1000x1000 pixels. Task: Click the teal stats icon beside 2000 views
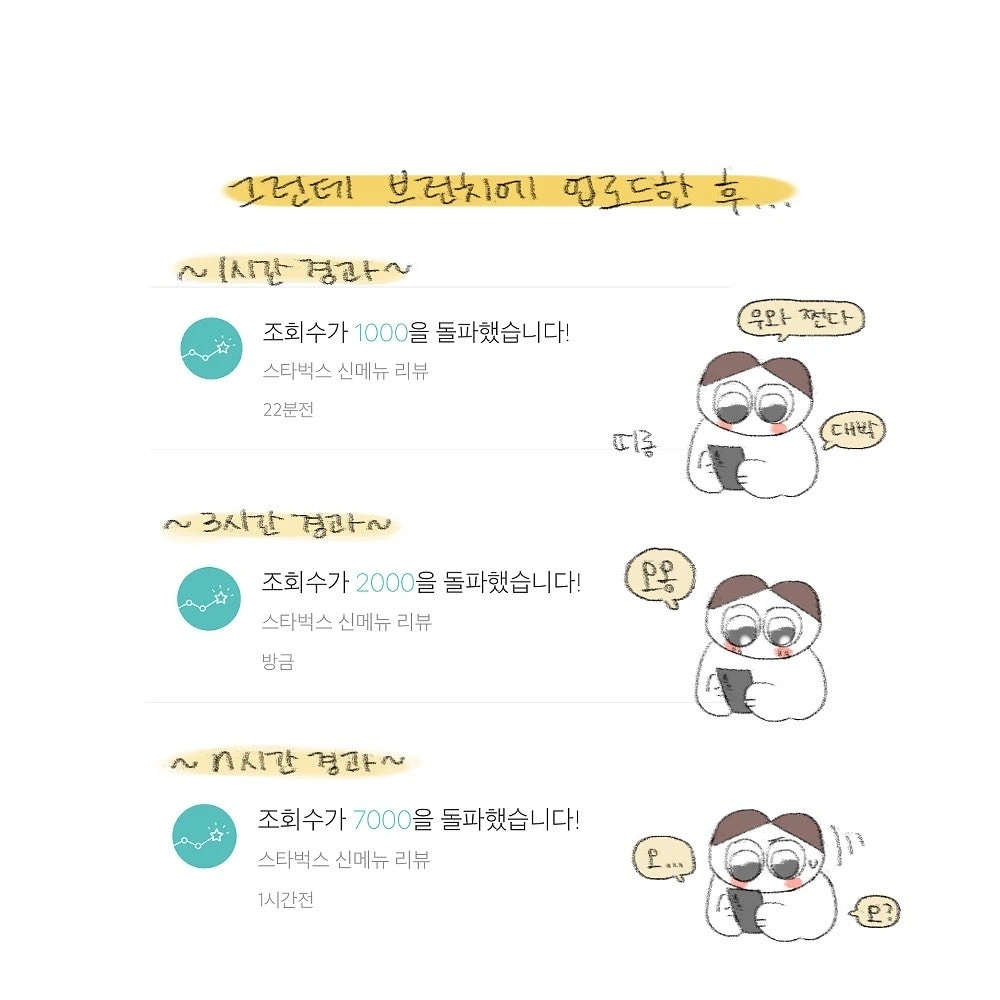209,598
